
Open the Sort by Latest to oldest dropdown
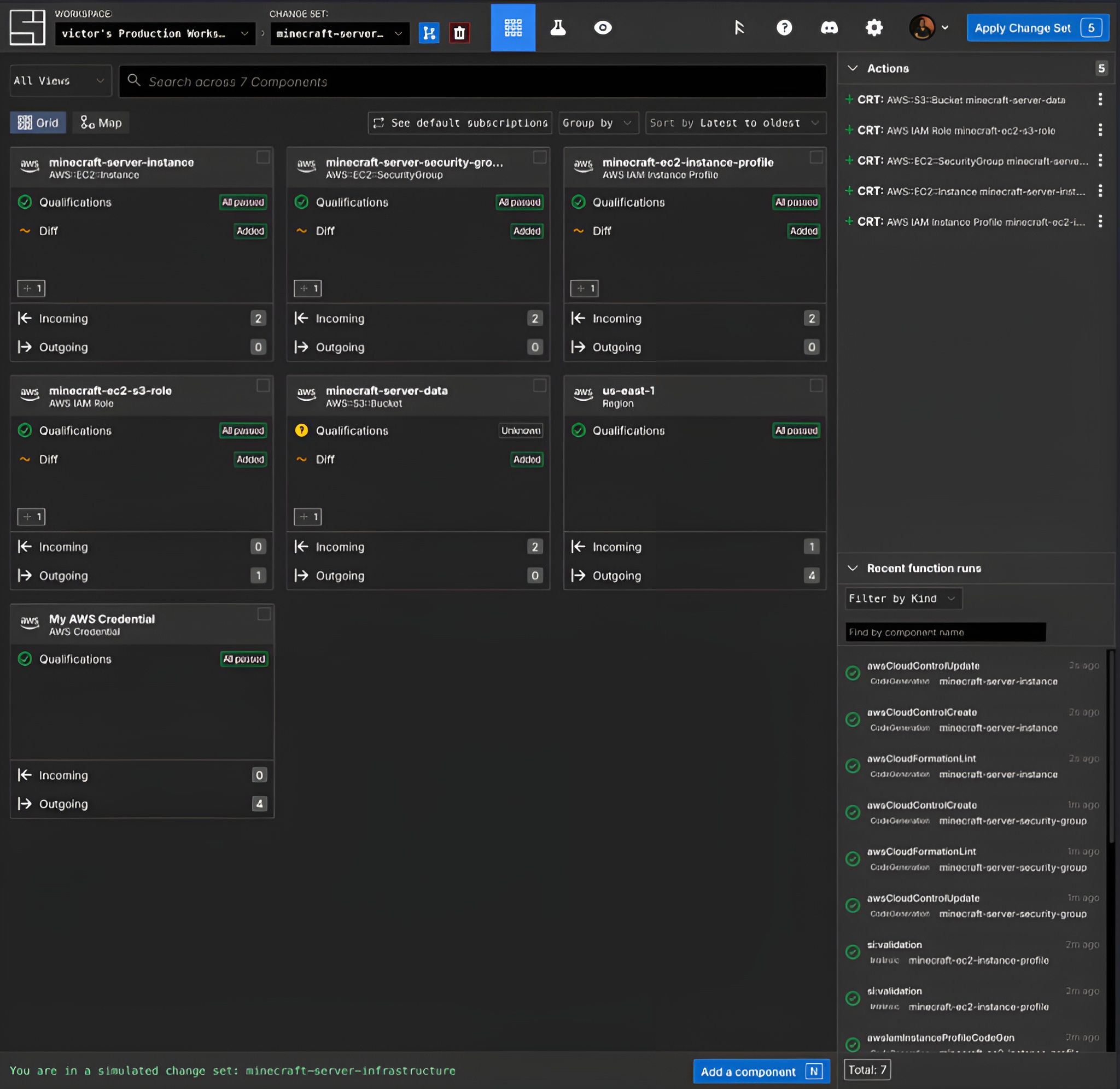click(x=736, y=123)
